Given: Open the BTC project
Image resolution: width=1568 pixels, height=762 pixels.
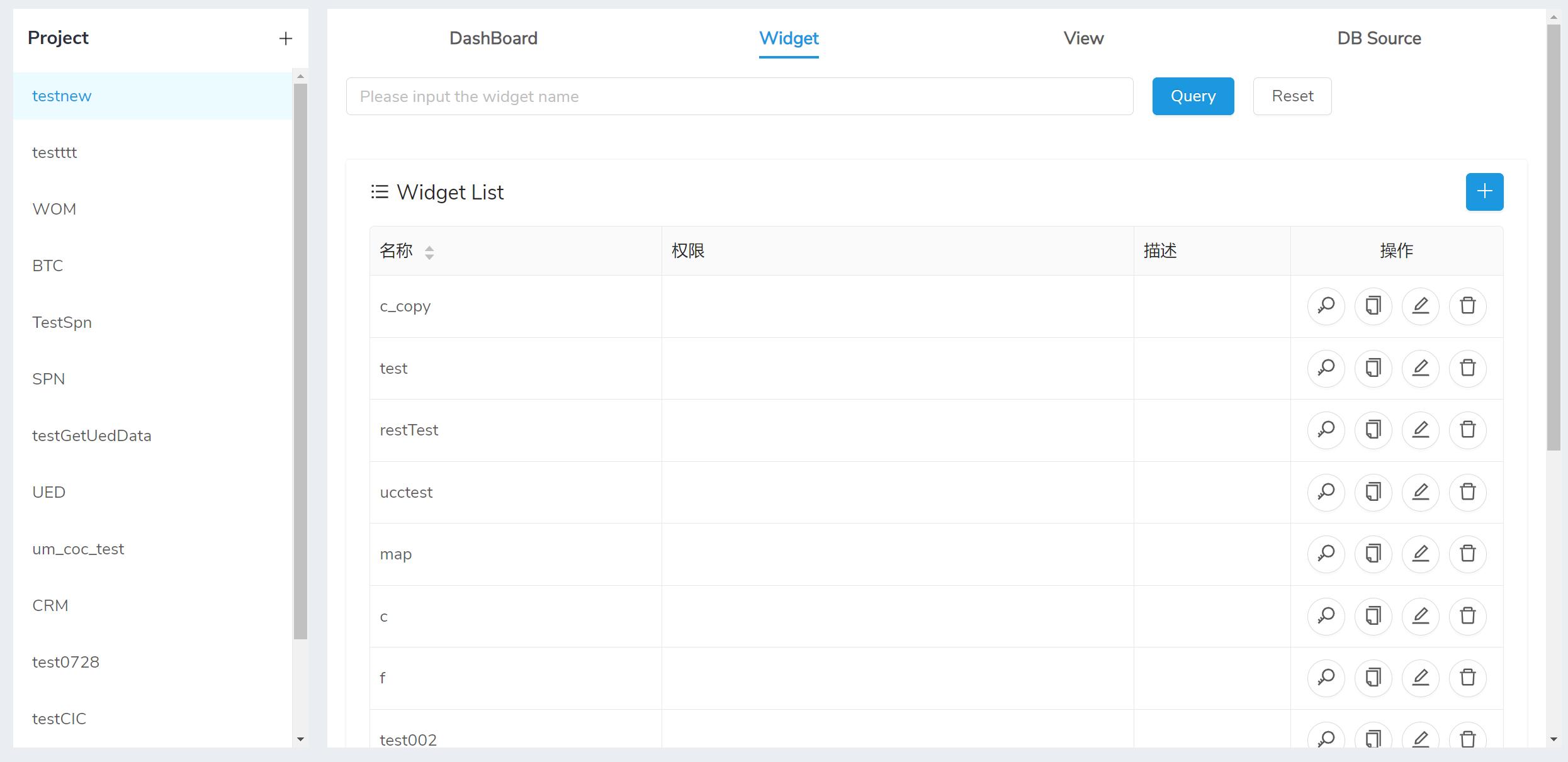Looking at the screenshot, I should (x=152, y=266).
